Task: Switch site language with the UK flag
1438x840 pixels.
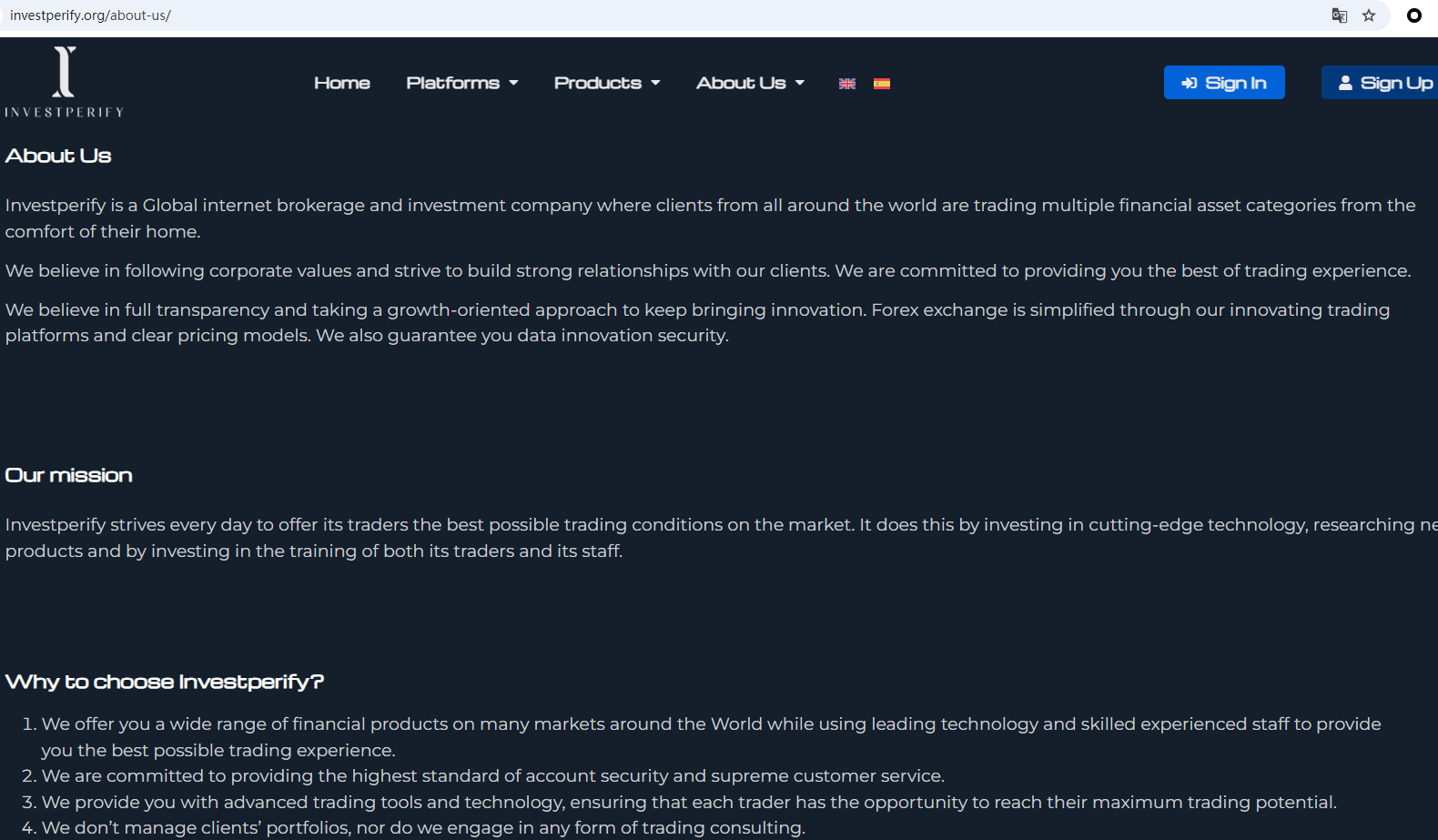Action: click(x=847, y=84)
